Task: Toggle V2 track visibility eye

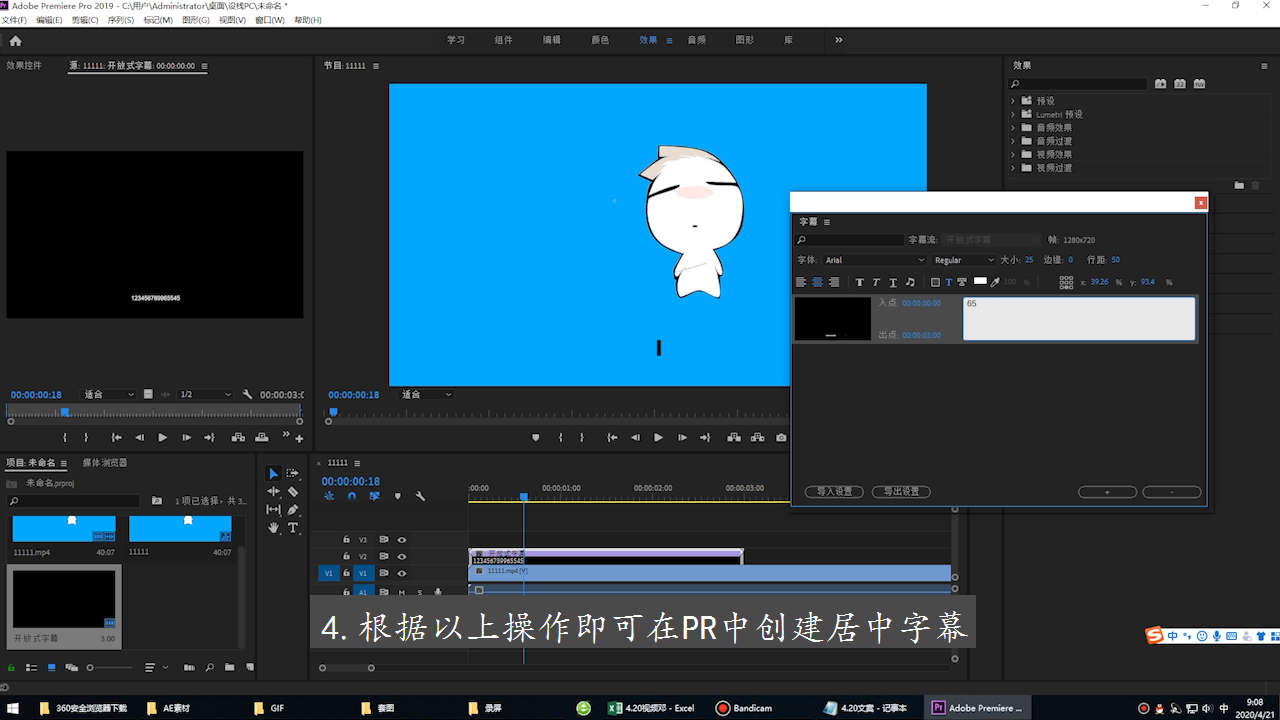Action: [401, 556]
